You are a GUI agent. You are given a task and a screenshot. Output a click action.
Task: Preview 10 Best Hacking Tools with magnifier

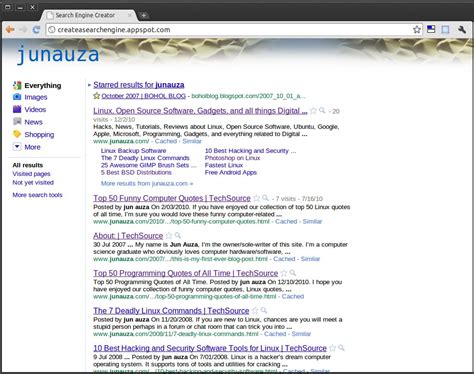click(x=341, y=348)
